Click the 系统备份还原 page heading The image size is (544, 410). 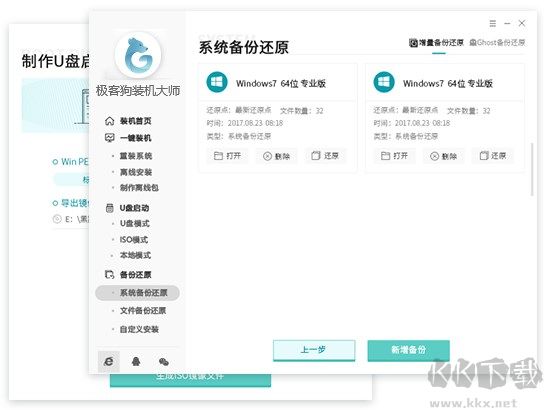point(244,47)
